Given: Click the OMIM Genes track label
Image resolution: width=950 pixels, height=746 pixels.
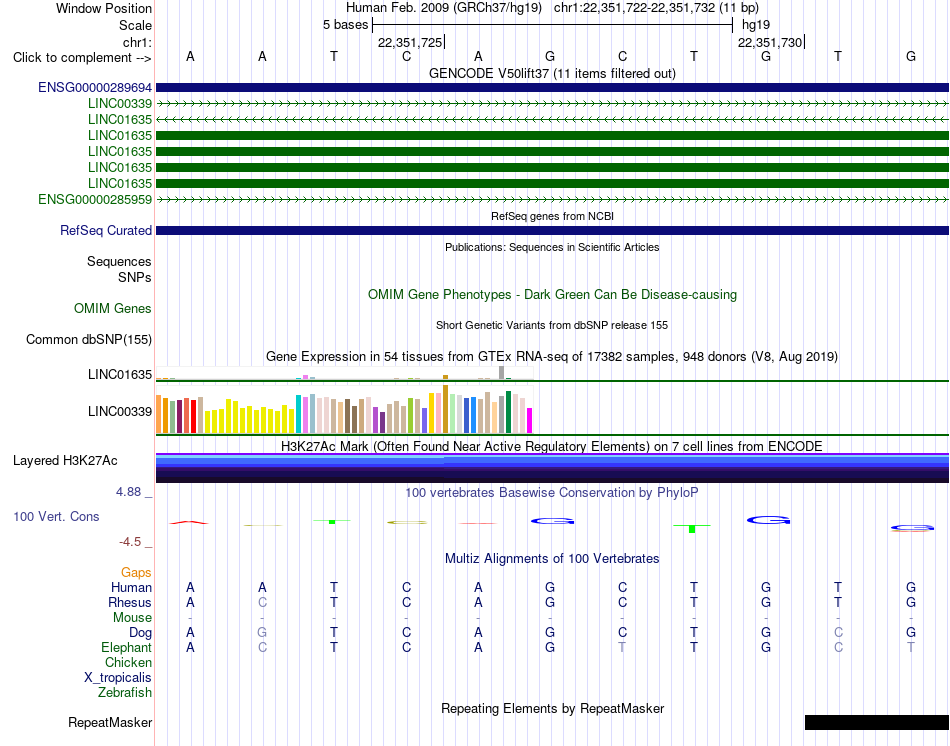Looking at the screenshot, I should coord(113,308).
